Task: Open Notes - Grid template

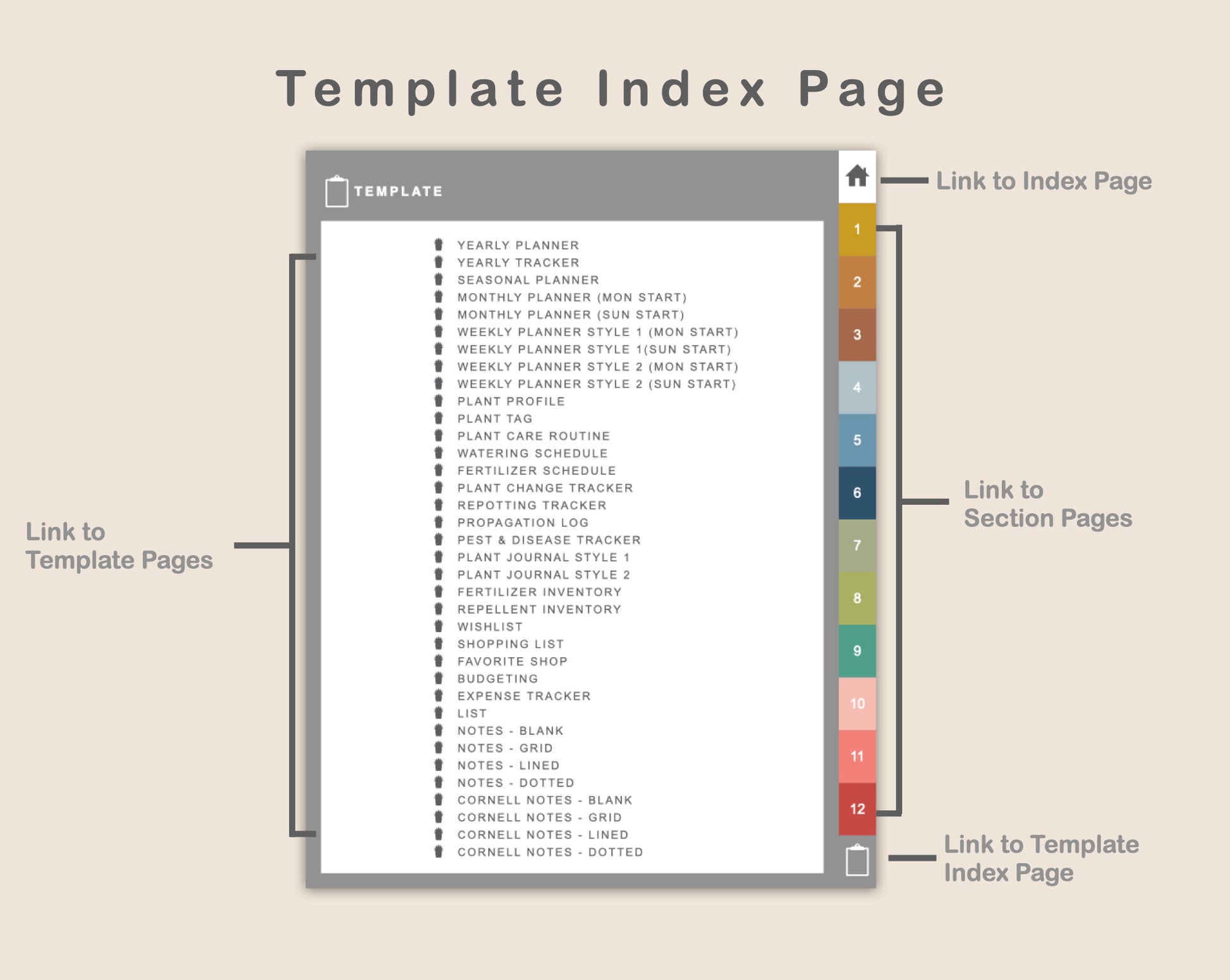Action: coord(505,748)
